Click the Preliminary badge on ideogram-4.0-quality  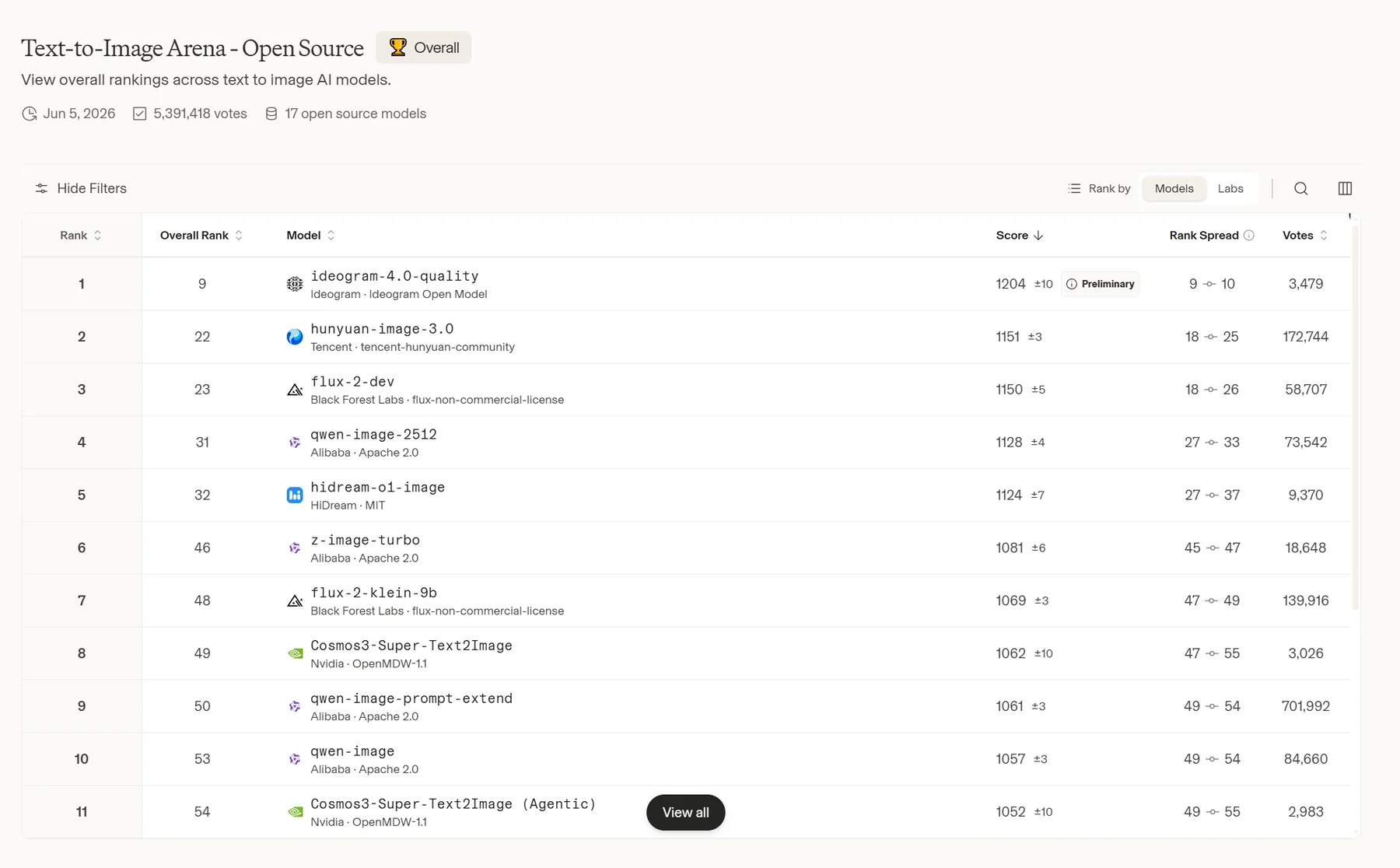pos(1100,284)
